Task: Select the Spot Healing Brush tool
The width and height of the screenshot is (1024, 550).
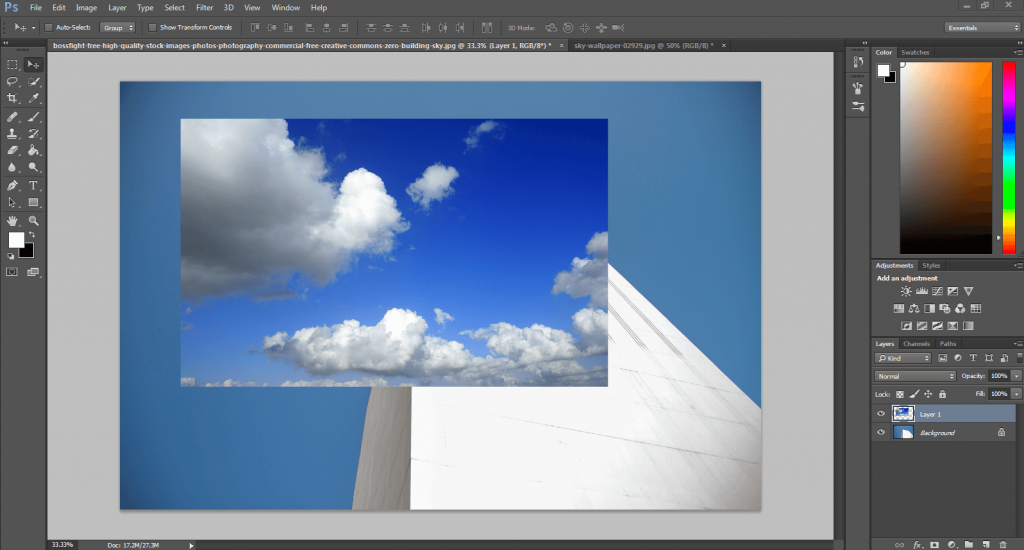Action: click(12, 117)
